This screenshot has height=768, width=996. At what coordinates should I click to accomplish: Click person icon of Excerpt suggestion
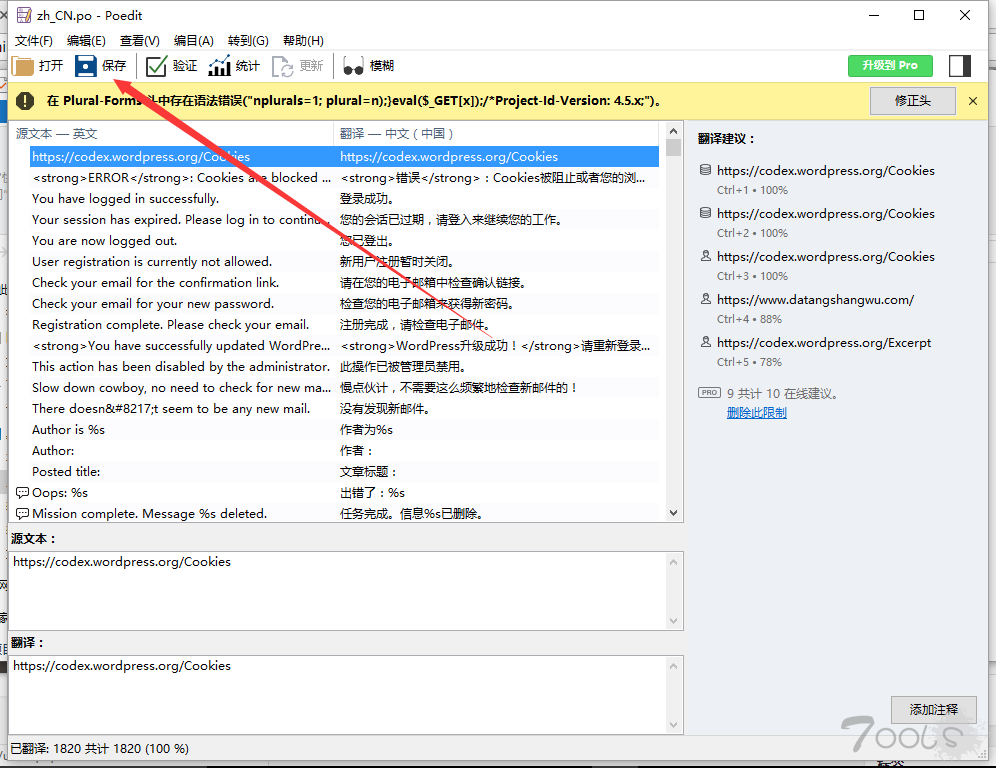(x=705, y=343)
